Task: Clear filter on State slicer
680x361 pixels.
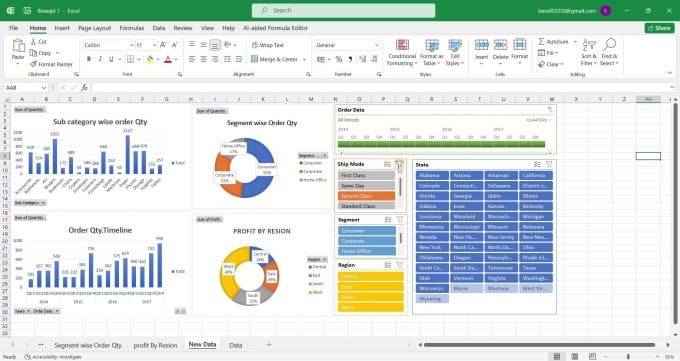Action: [549, 164]
